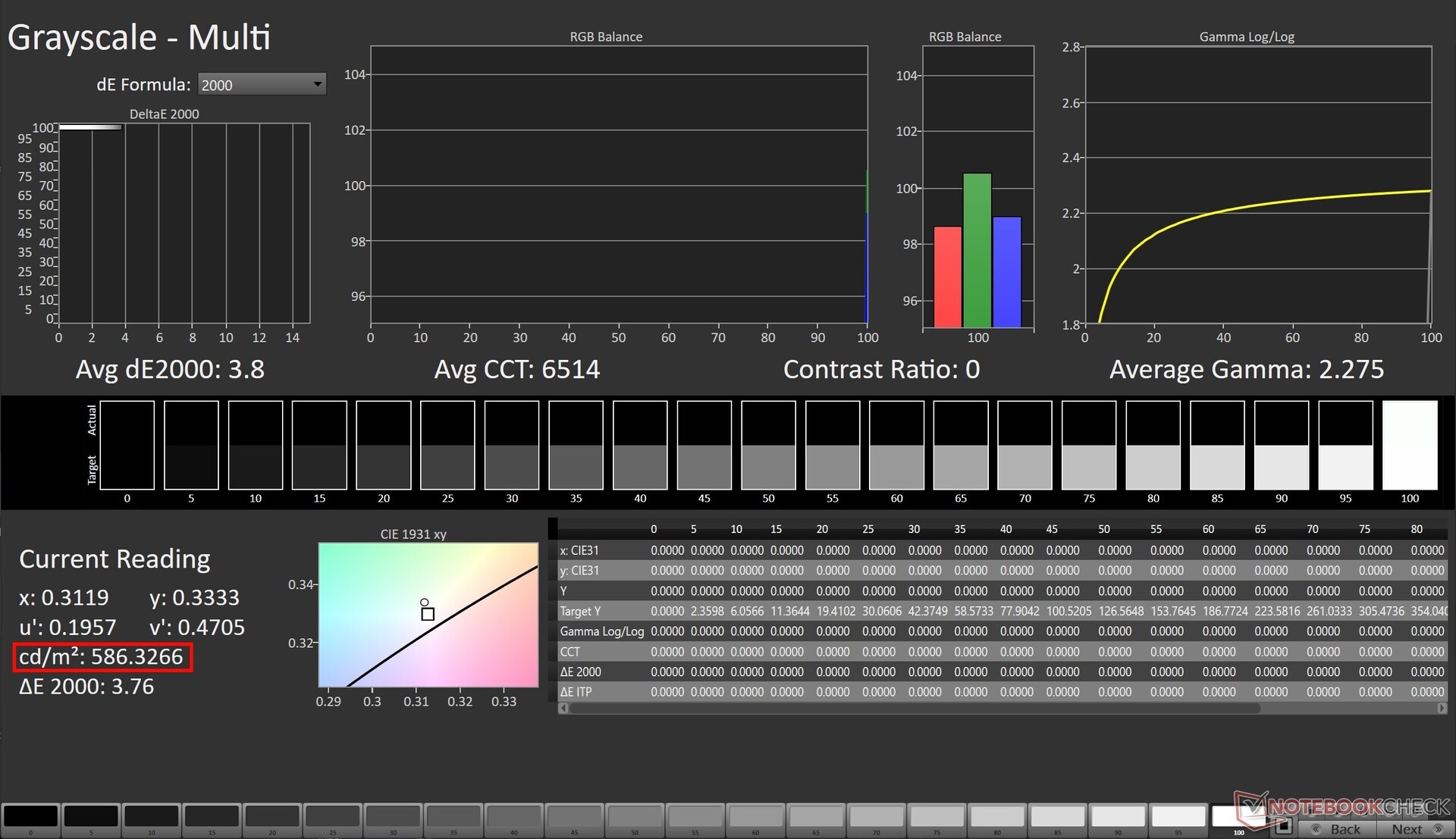Select the 95 percent gray patch button
Viewport: 1456px width, 839px height.
(1178, 817)
